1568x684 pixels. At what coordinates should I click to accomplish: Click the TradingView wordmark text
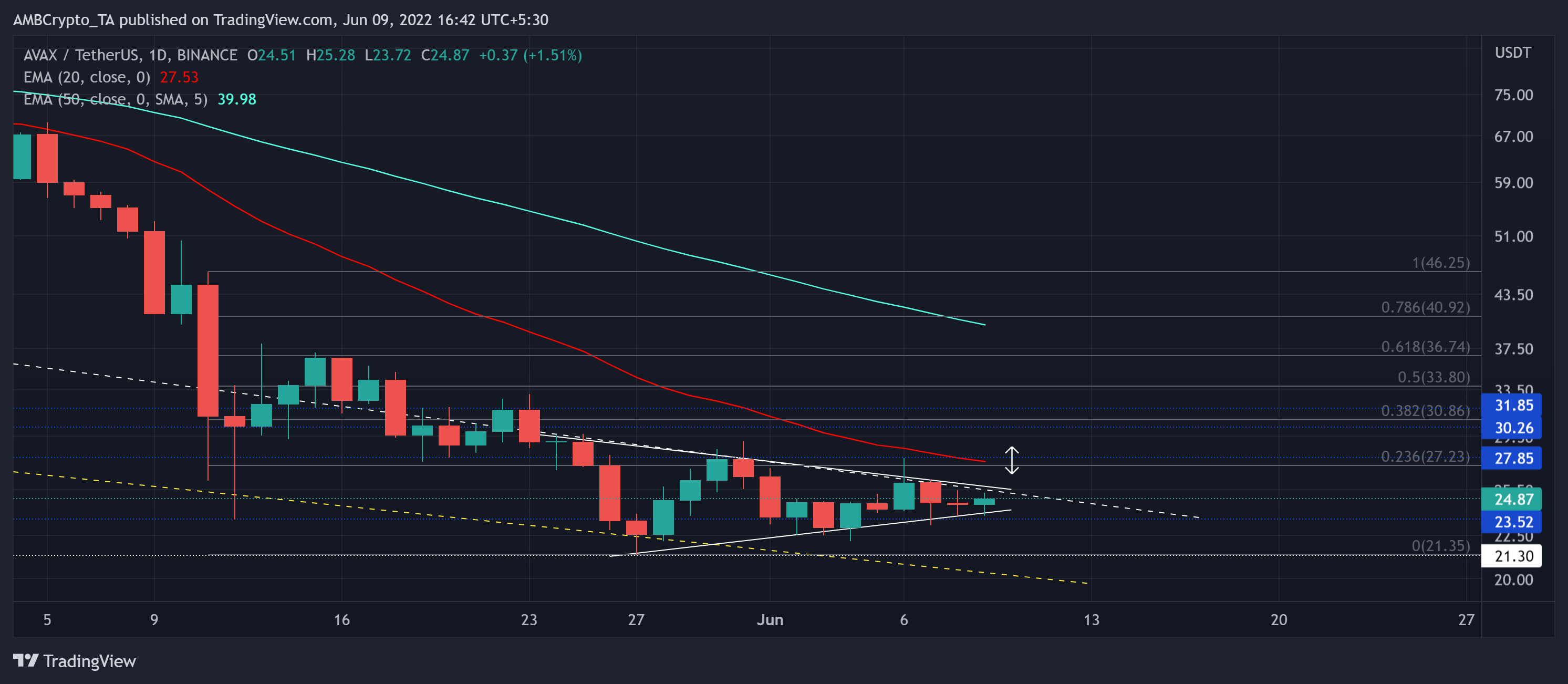tap(89, 661)
